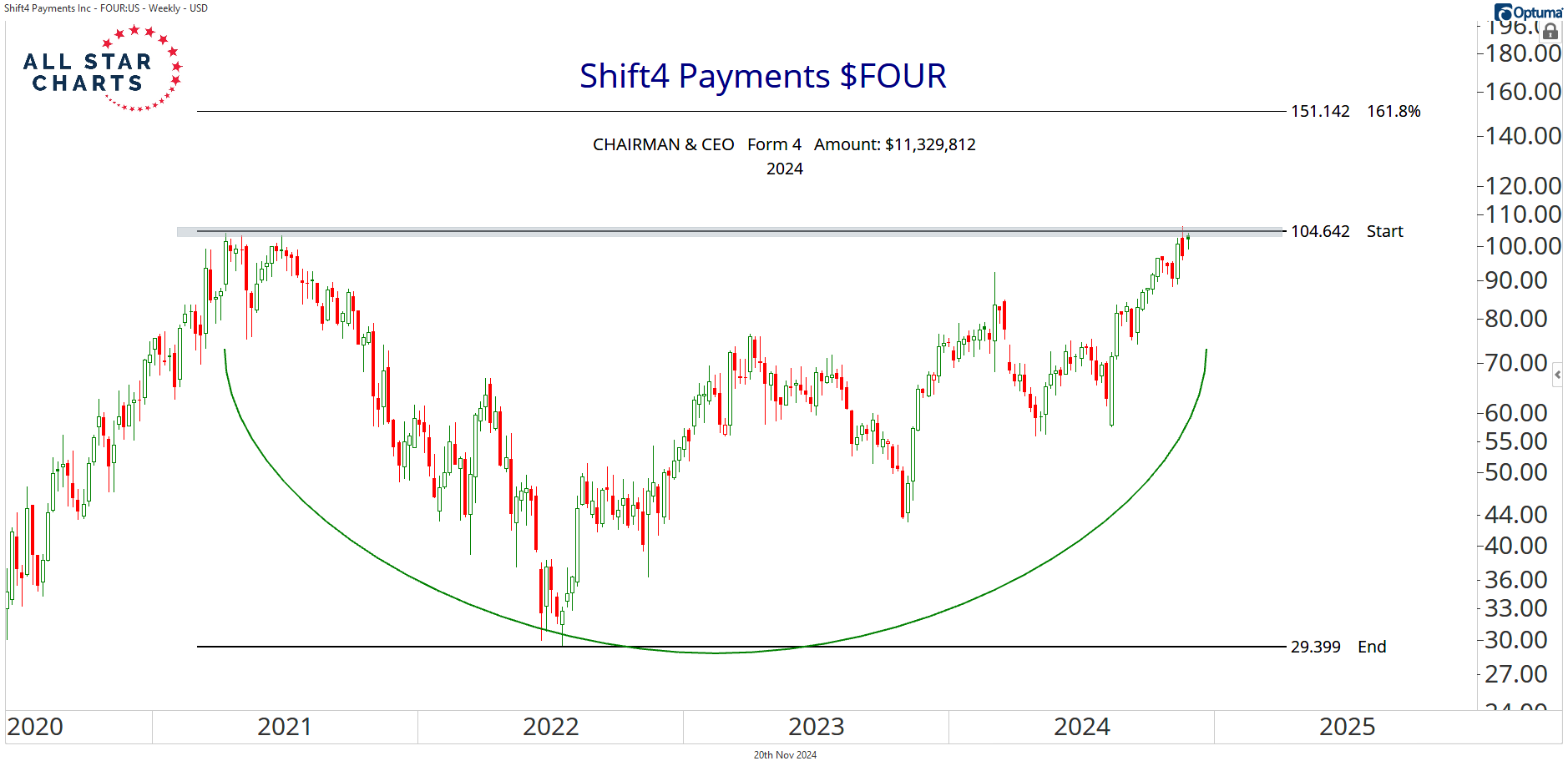This screenshot has height=771, width=1568.
Task: Click 2022 on the time axis
Action: (x=550, y=727)
